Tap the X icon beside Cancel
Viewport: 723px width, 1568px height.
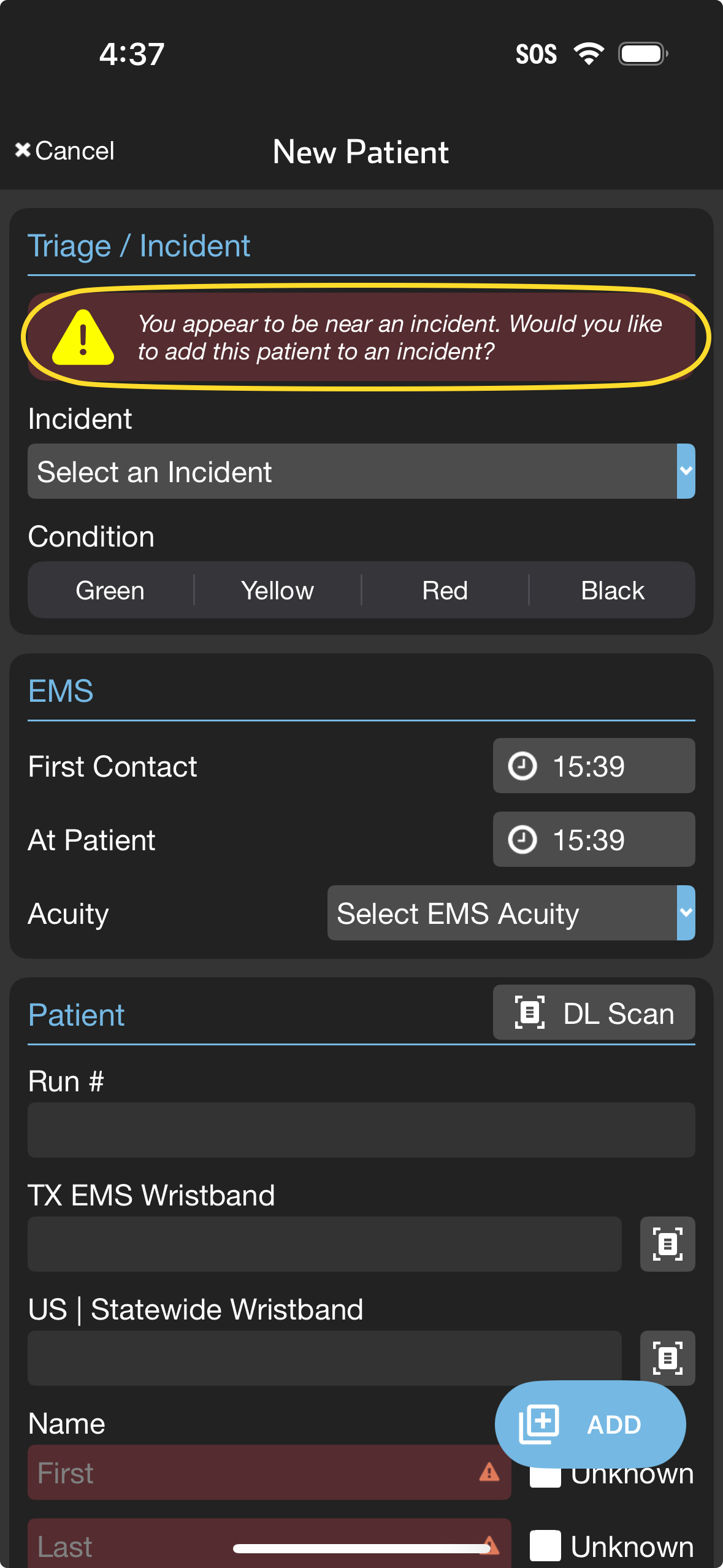pyautogui.click(x=23, y=149)
